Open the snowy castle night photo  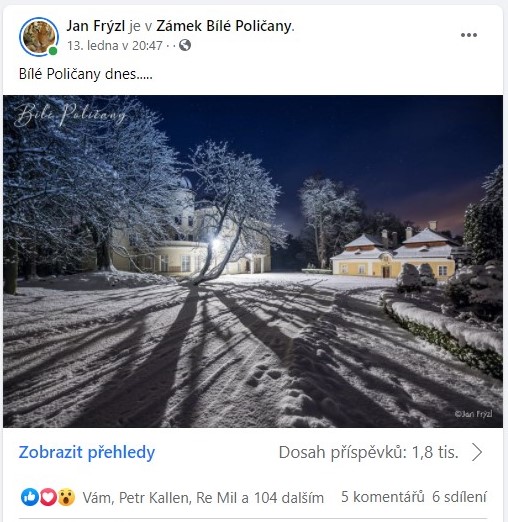(253, 261)
